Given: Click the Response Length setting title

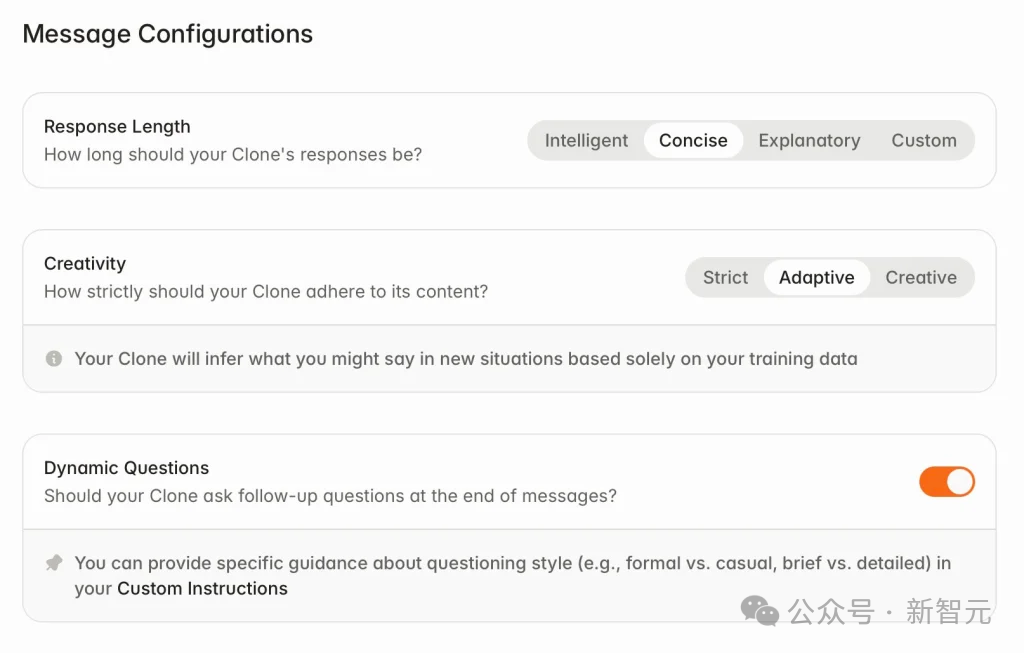Looking at the screenshot, I should [118, 127].
